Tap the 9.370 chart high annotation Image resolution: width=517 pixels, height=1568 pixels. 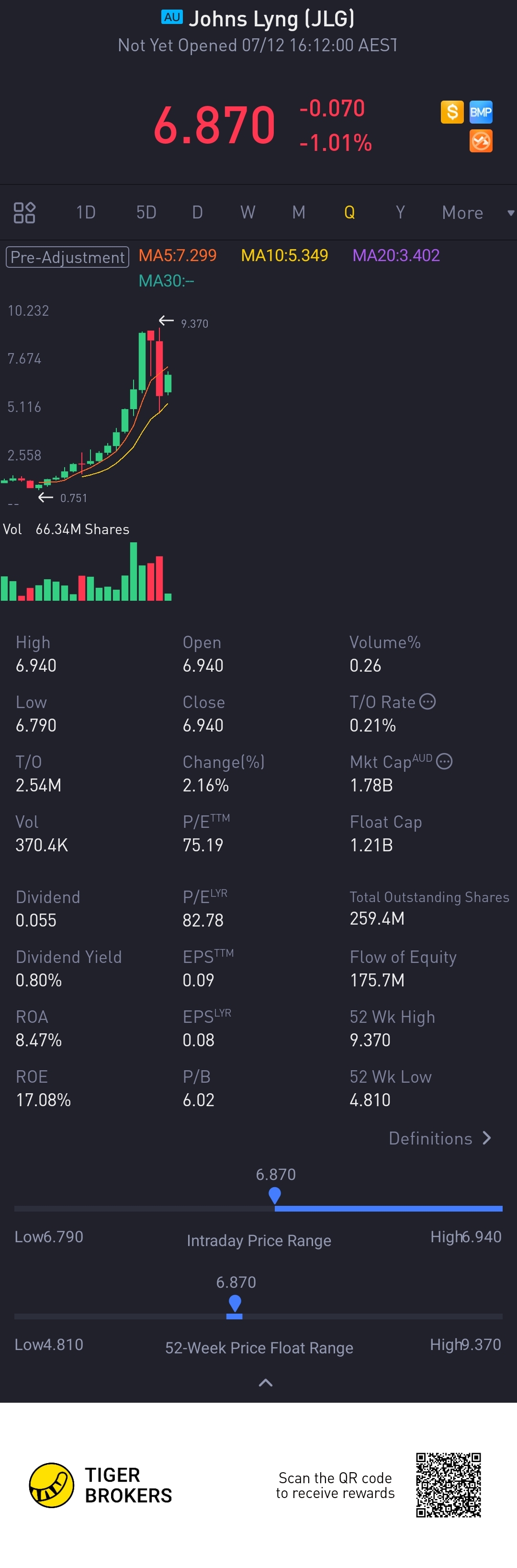(x=195, y=324)
